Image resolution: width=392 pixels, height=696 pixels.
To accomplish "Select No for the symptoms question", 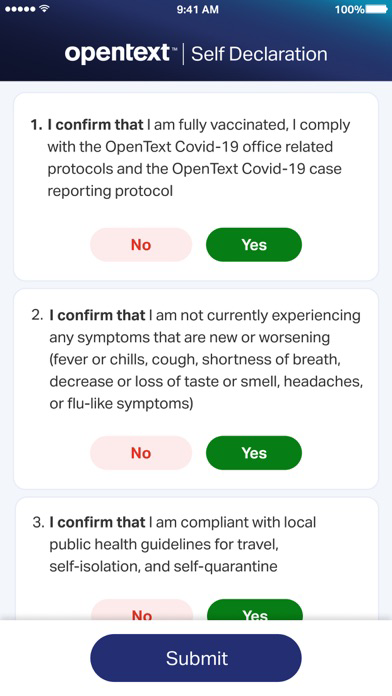I will click(x=141, y=453).
